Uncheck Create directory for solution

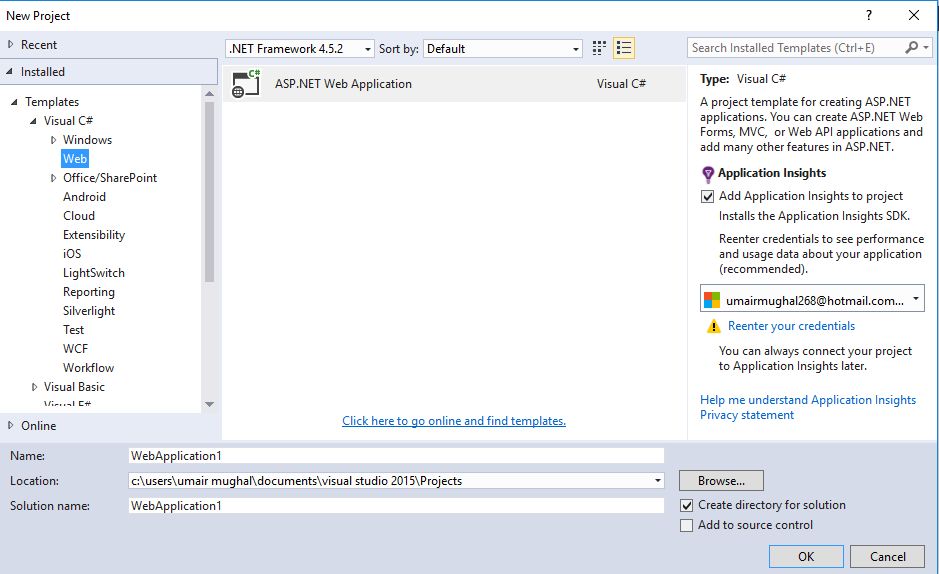687,505
